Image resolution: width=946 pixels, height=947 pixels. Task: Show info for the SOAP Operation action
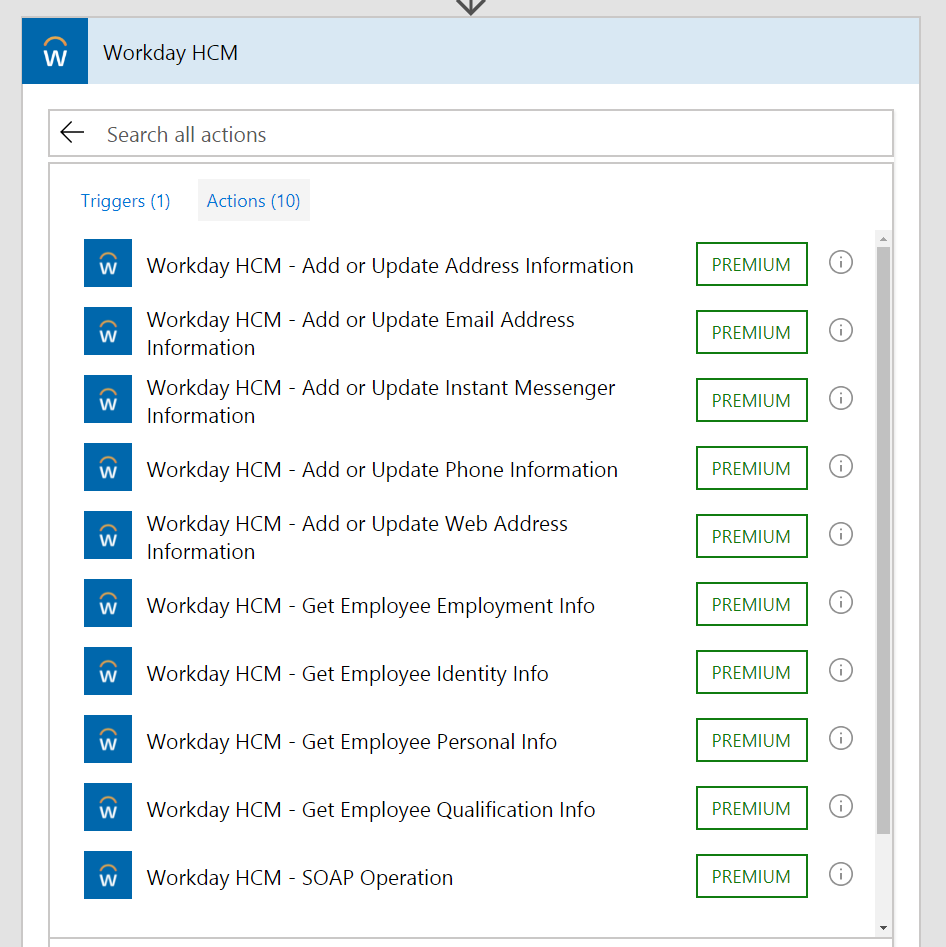pyautogui.click(x=841, y=875)
